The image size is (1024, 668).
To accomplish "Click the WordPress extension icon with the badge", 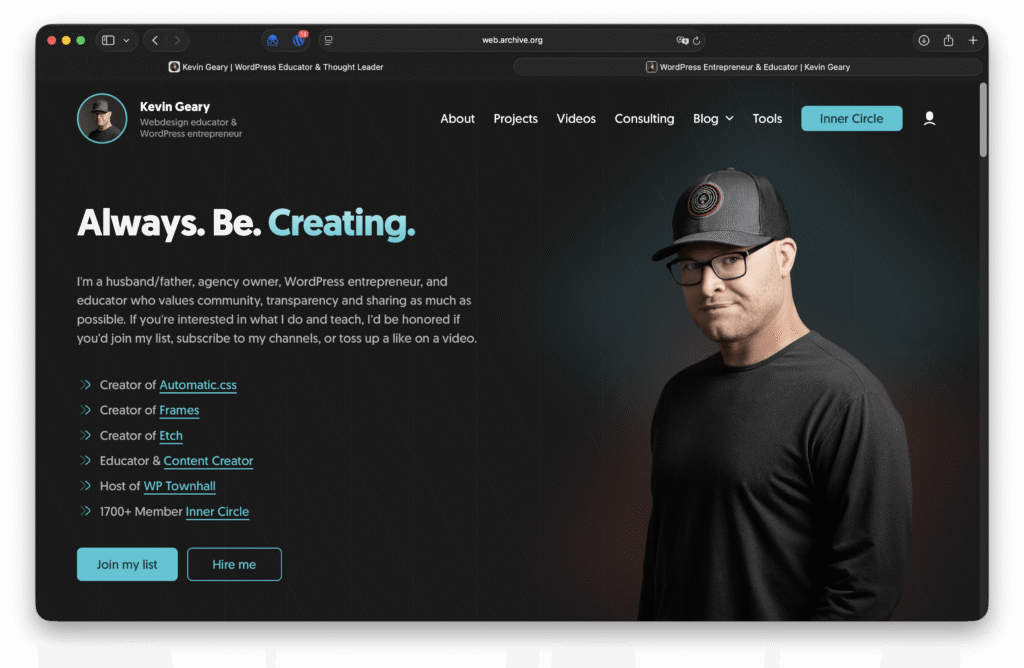I will click(299, 40).
